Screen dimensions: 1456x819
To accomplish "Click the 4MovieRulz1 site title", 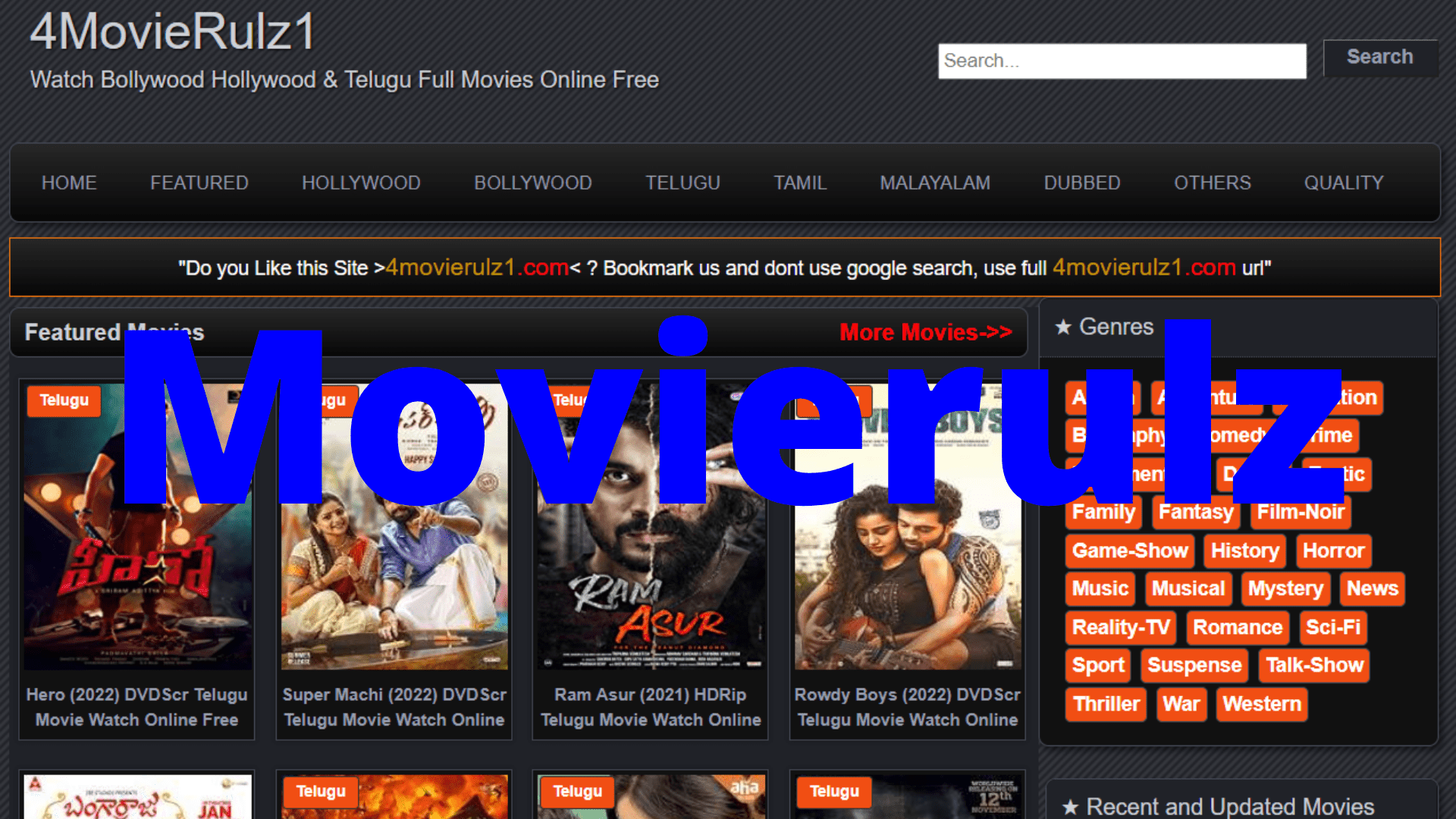I will [x=172, y=32].
